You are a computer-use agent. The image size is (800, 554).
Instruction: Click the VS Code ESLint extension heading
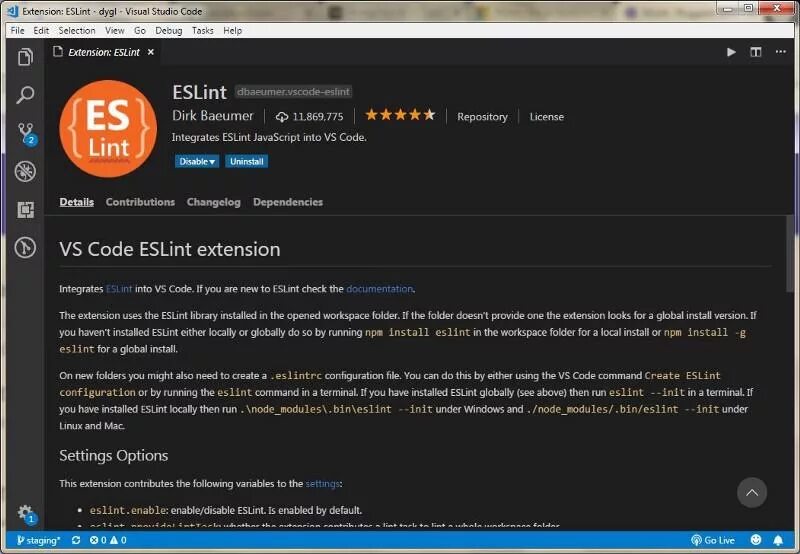pos(170,249)
